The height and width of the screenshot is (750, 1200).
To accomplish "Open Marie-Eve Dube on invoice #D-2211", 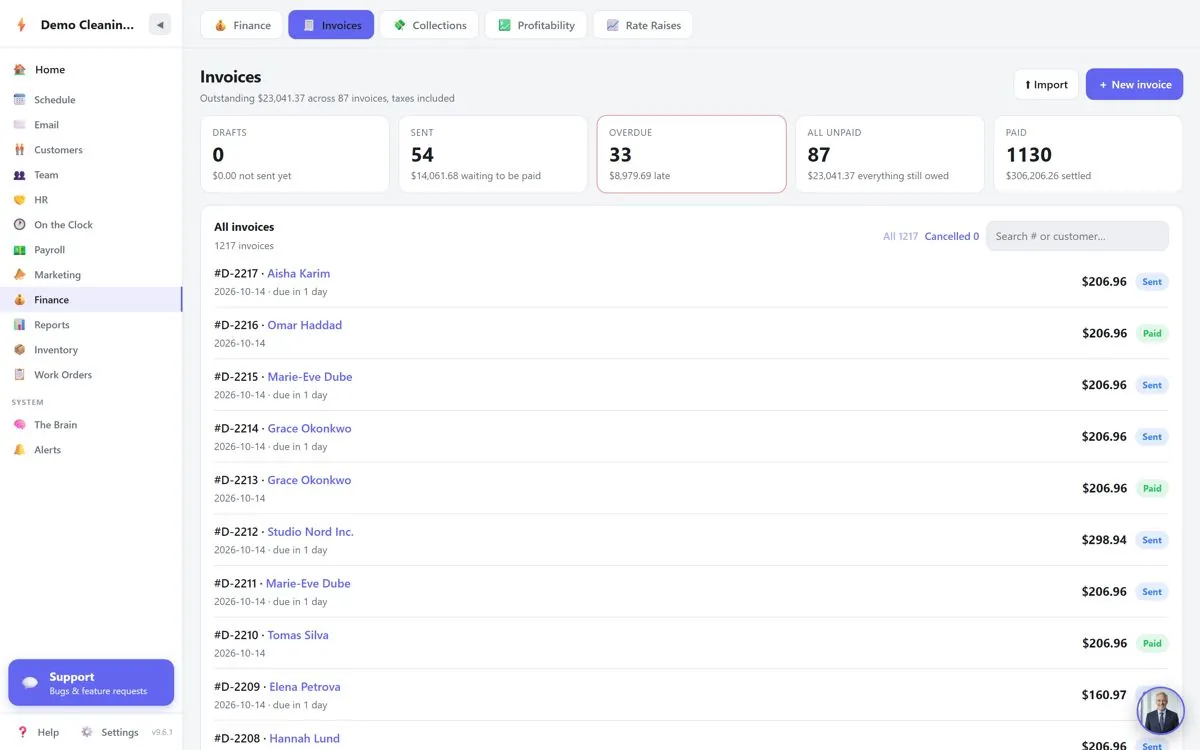I will pos(308,584).
